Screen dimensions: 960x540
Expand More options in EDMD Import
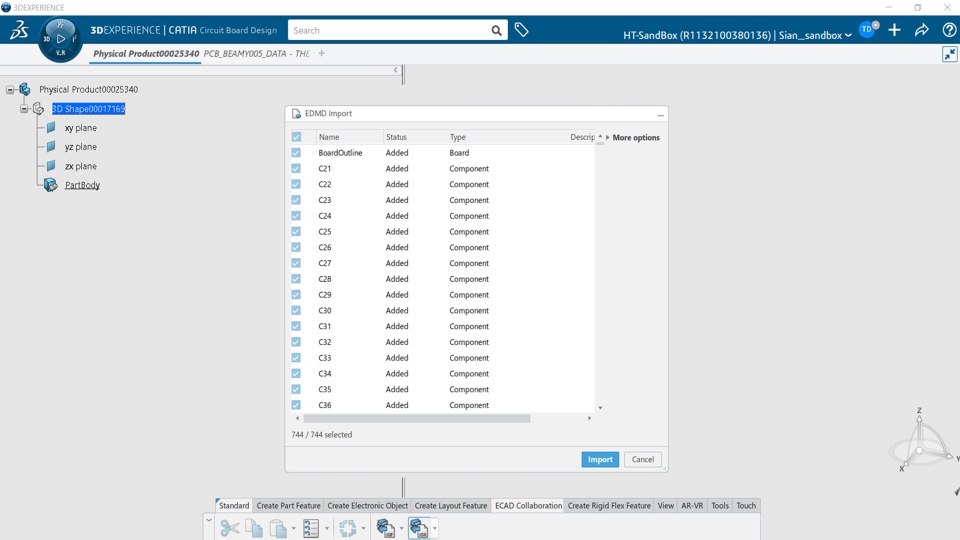[632, 138]
